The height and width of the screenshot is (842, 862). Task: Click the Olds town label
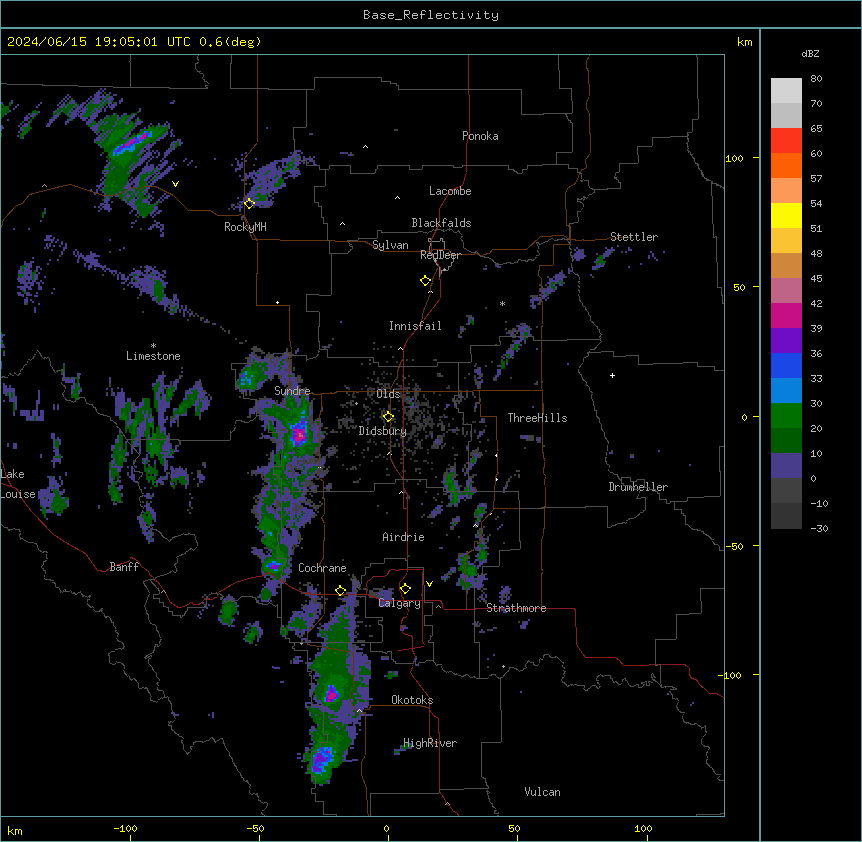[388, 394]
